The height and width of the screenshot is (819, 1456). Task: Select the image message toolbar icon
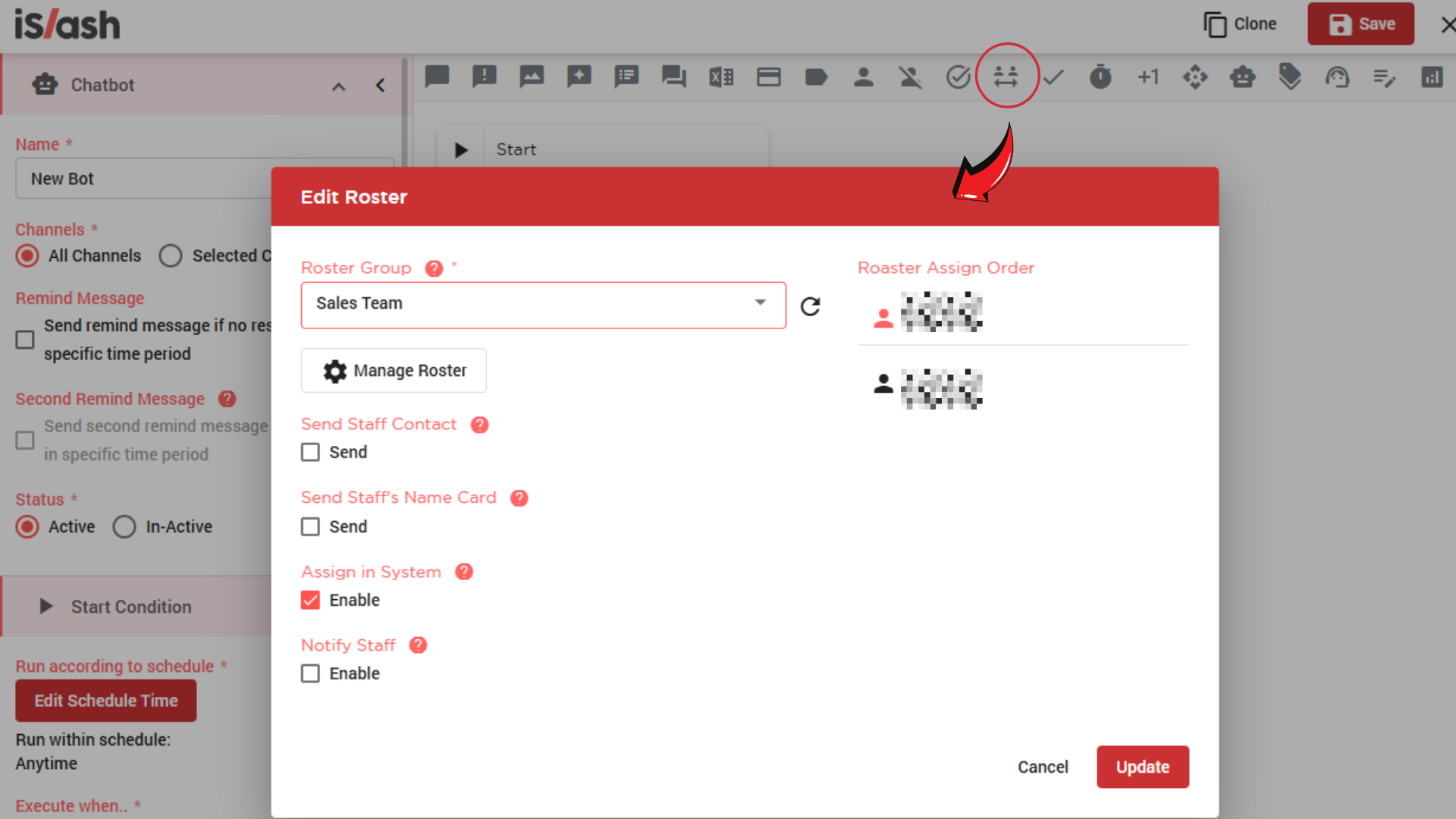532,77
